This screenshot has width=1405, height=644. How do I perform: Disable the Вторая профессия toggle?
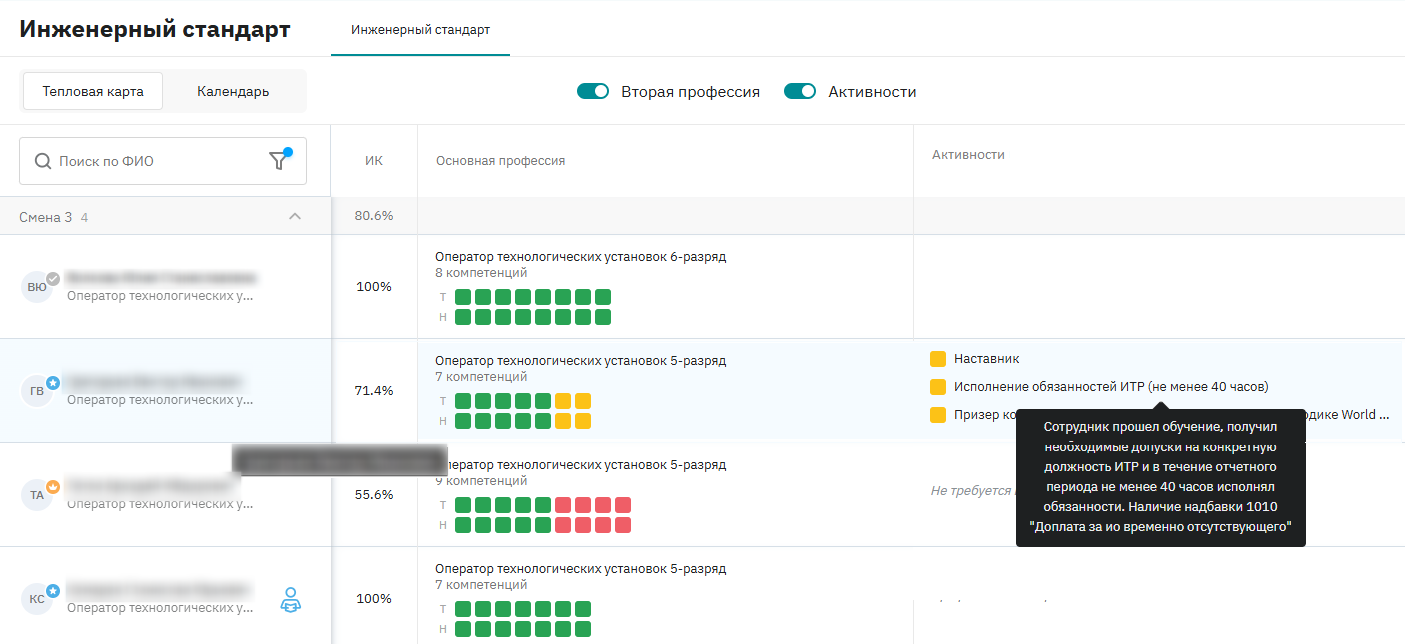(x=593, y=92)
